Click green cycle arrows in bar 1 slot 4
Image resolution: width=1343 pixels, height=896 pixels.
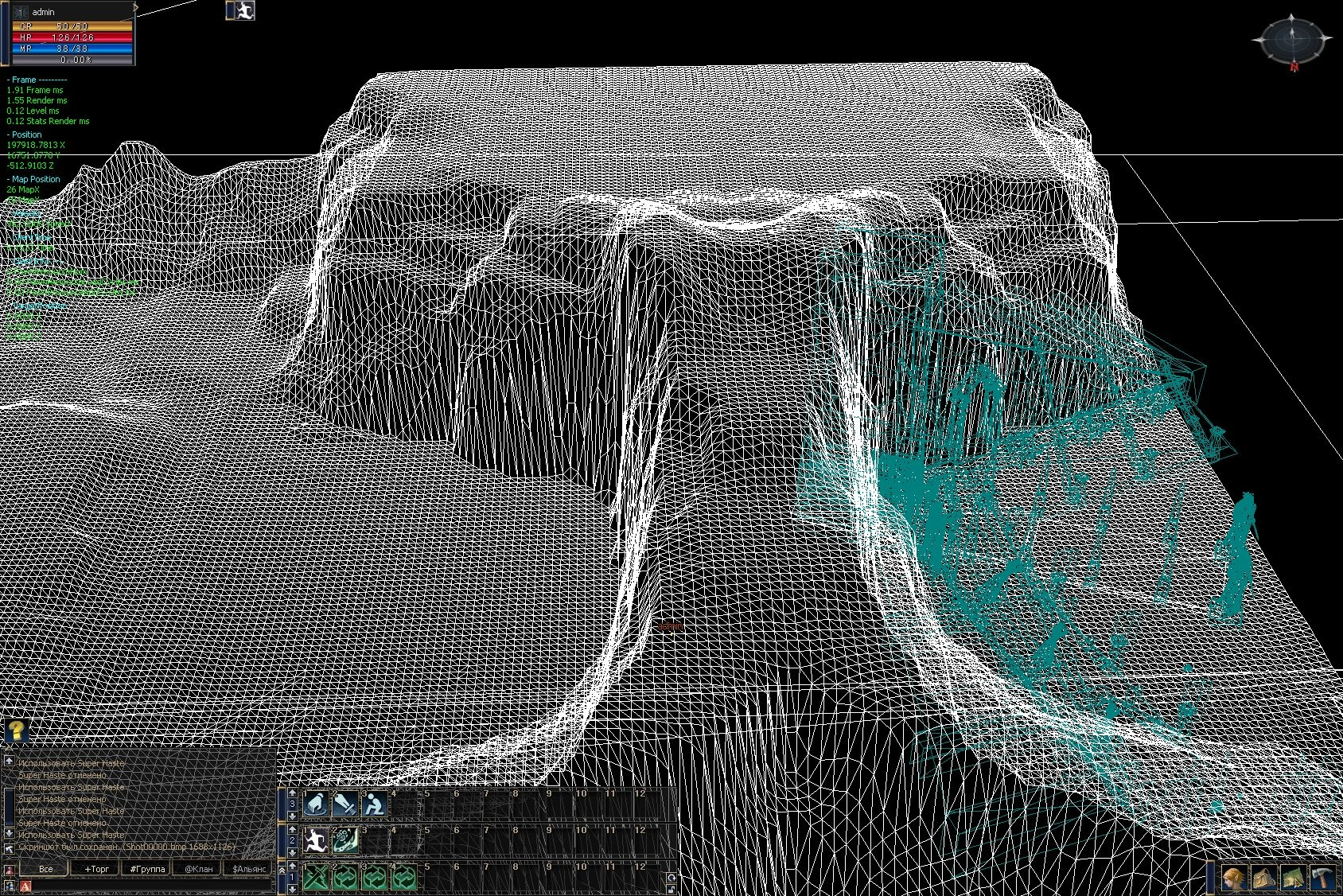pos(404,877)
